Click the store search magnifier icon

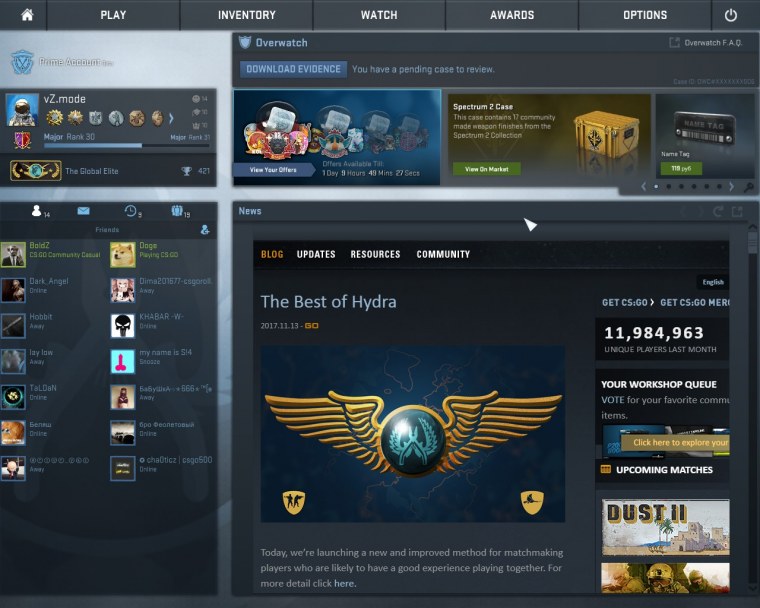click(x=748, y=187)
